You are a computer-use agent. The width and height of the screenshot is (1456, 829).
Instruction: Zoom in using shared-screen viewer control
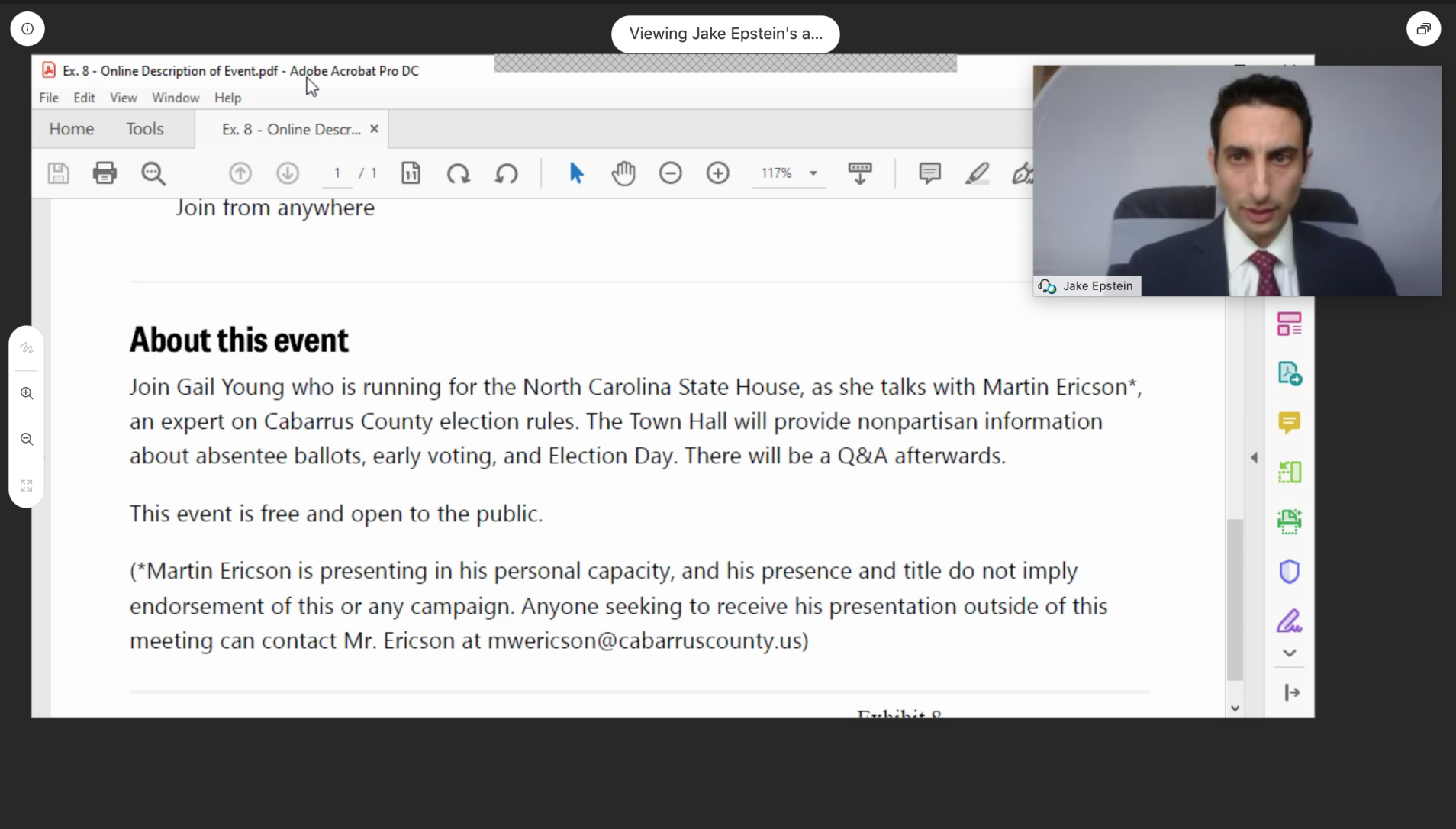click(27, 393)
